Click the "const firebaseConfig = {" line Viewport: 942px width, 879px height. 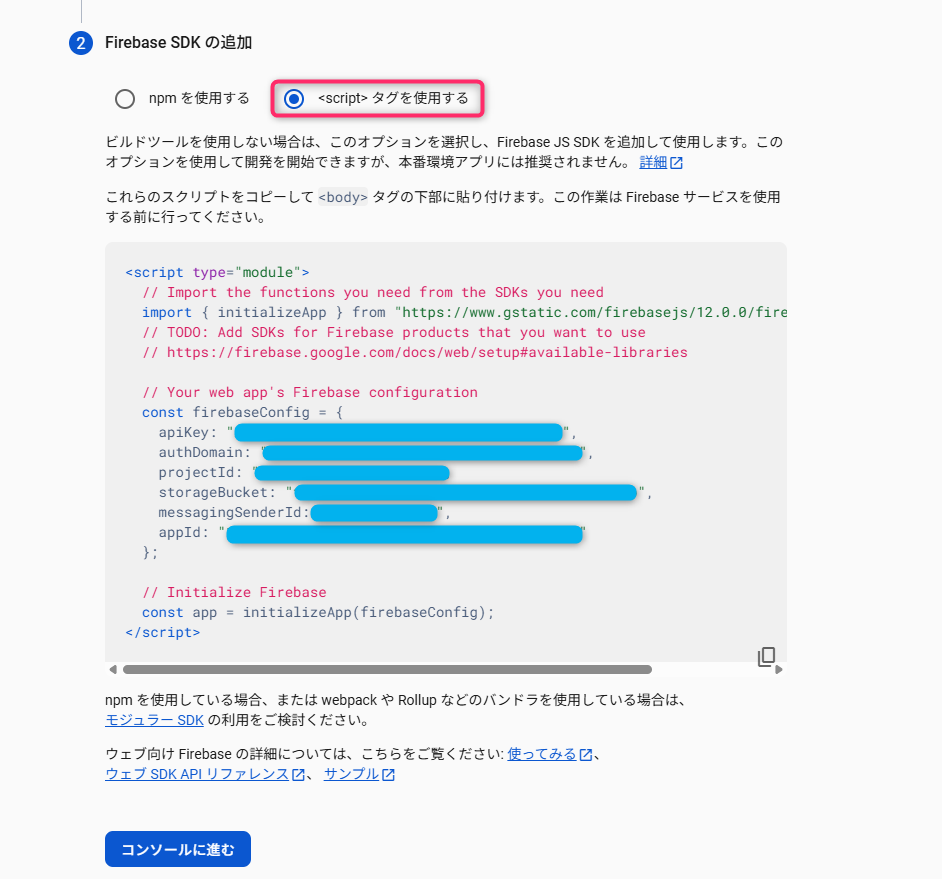[x=243, y=412]
